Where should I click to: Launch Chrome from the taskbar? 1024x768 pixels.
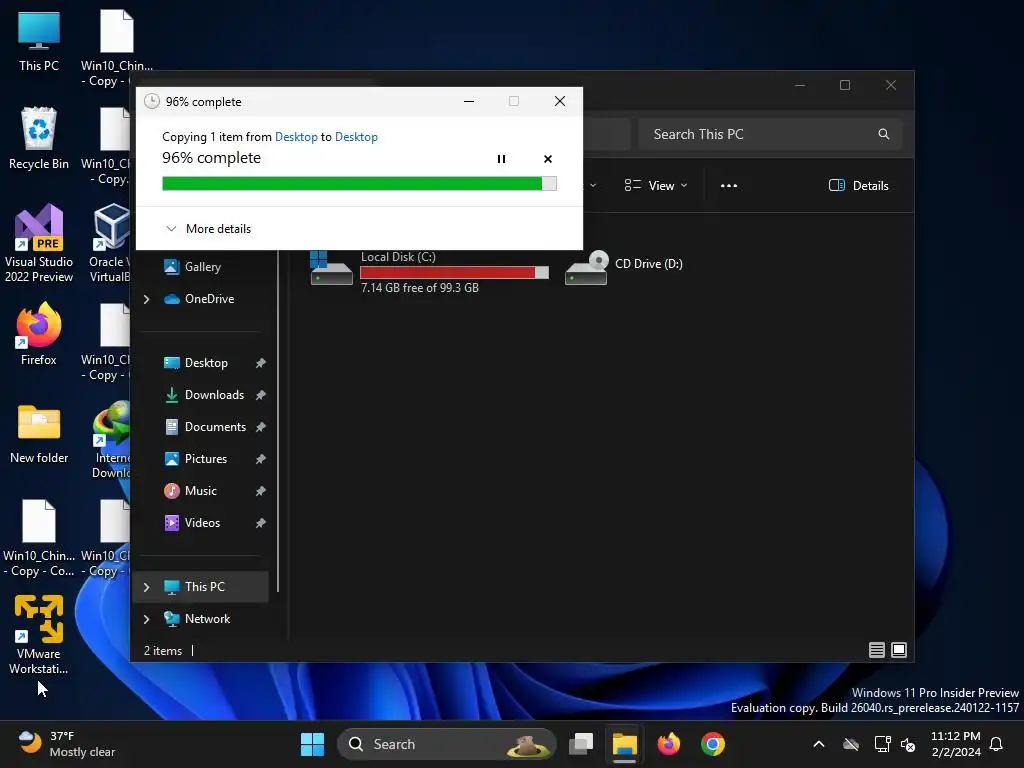pos(712,744)
